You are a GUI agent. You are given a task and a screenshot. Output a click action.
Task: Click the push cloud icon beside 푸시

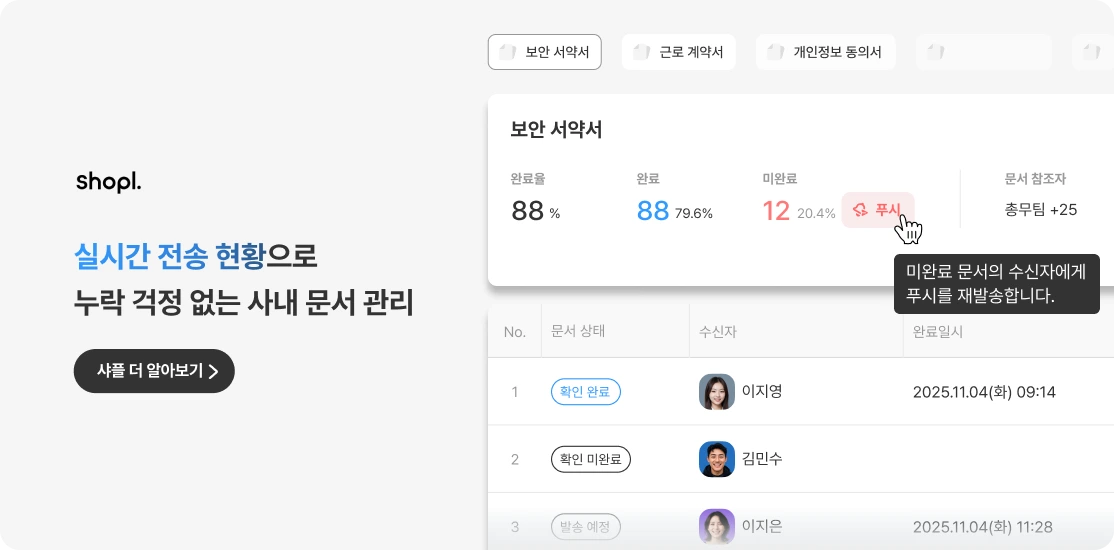(860, 210)
